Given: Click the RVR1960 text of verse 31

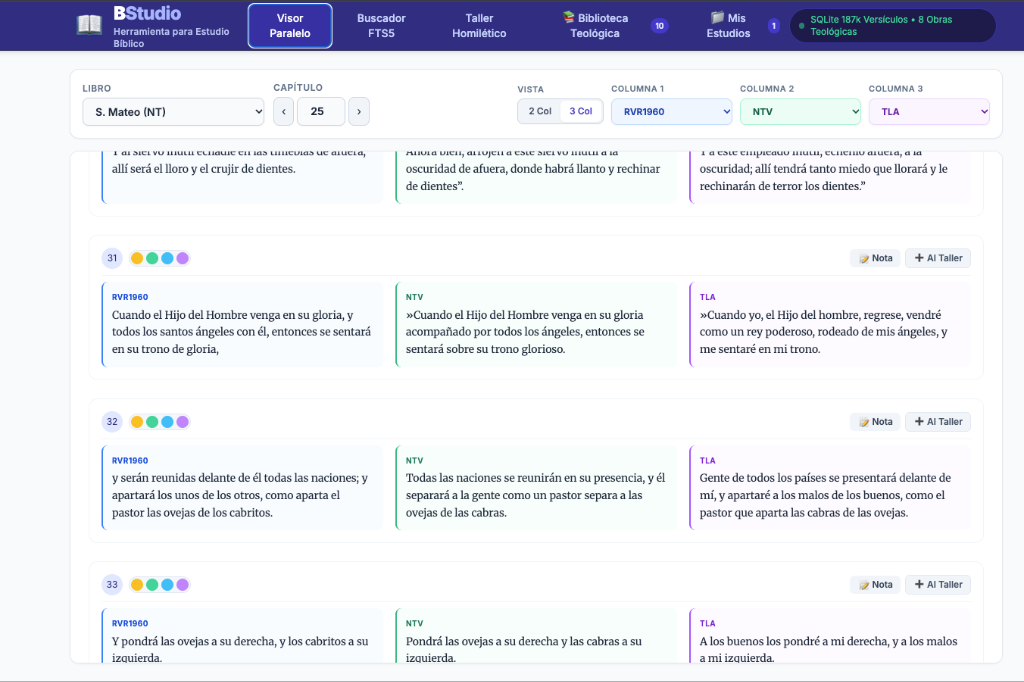Looking at the screenshot, I should [242, 332].
